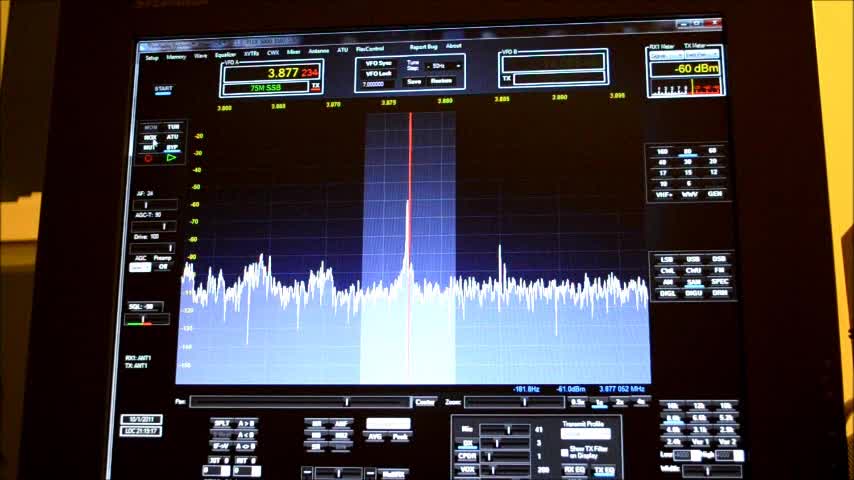This screenshot has height=480, width=854.
Task: Open the Antenna menu
Action: coord(319,51)
